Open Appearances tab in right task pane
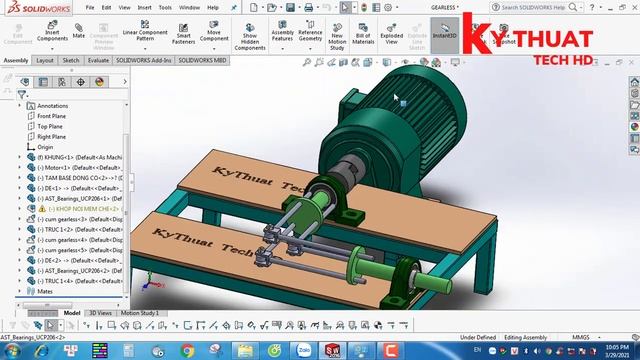This screenshot has height=360, width=640. point(634,127)
